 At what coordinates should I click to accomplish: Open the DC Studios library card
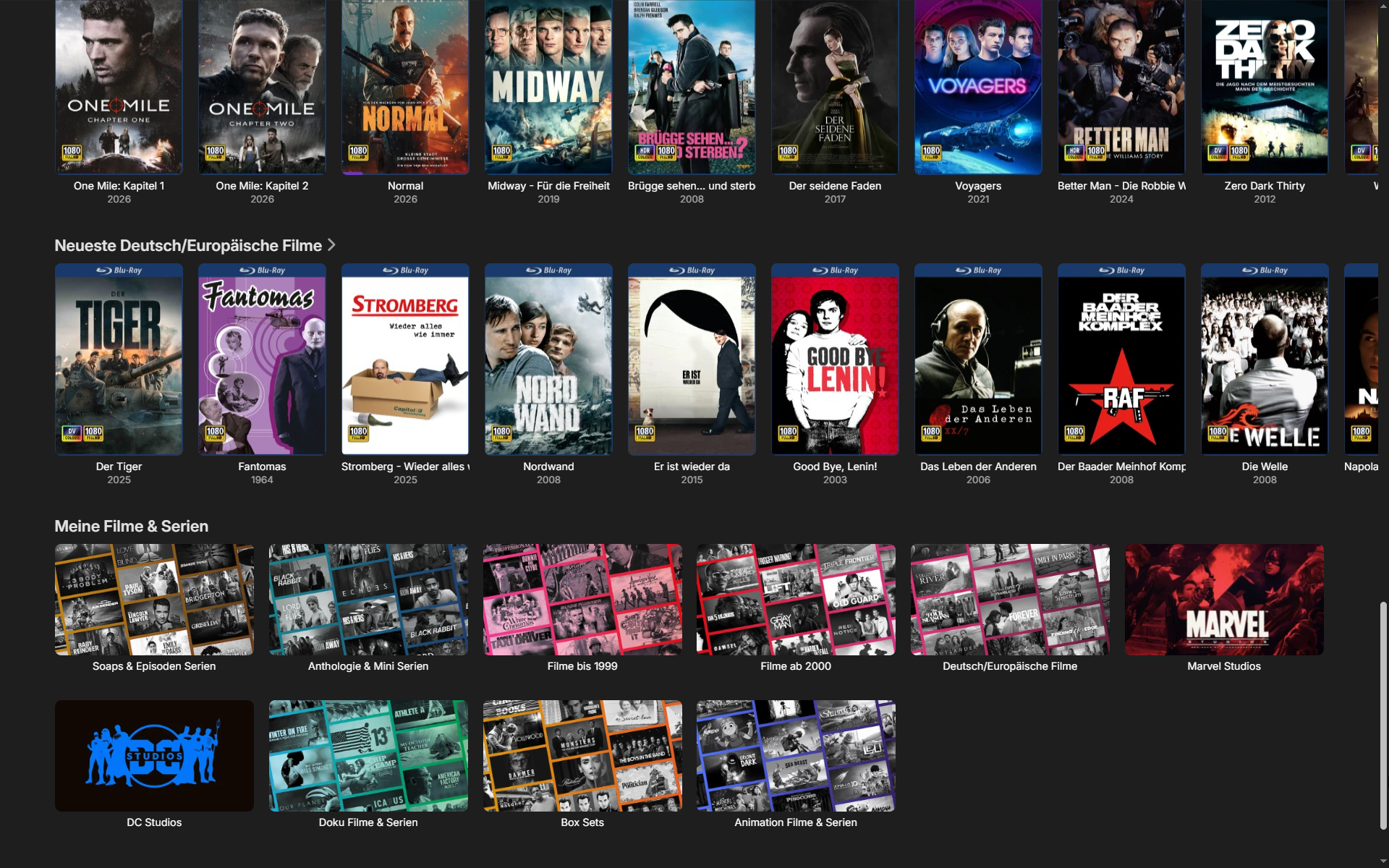(x=154, y=756)
